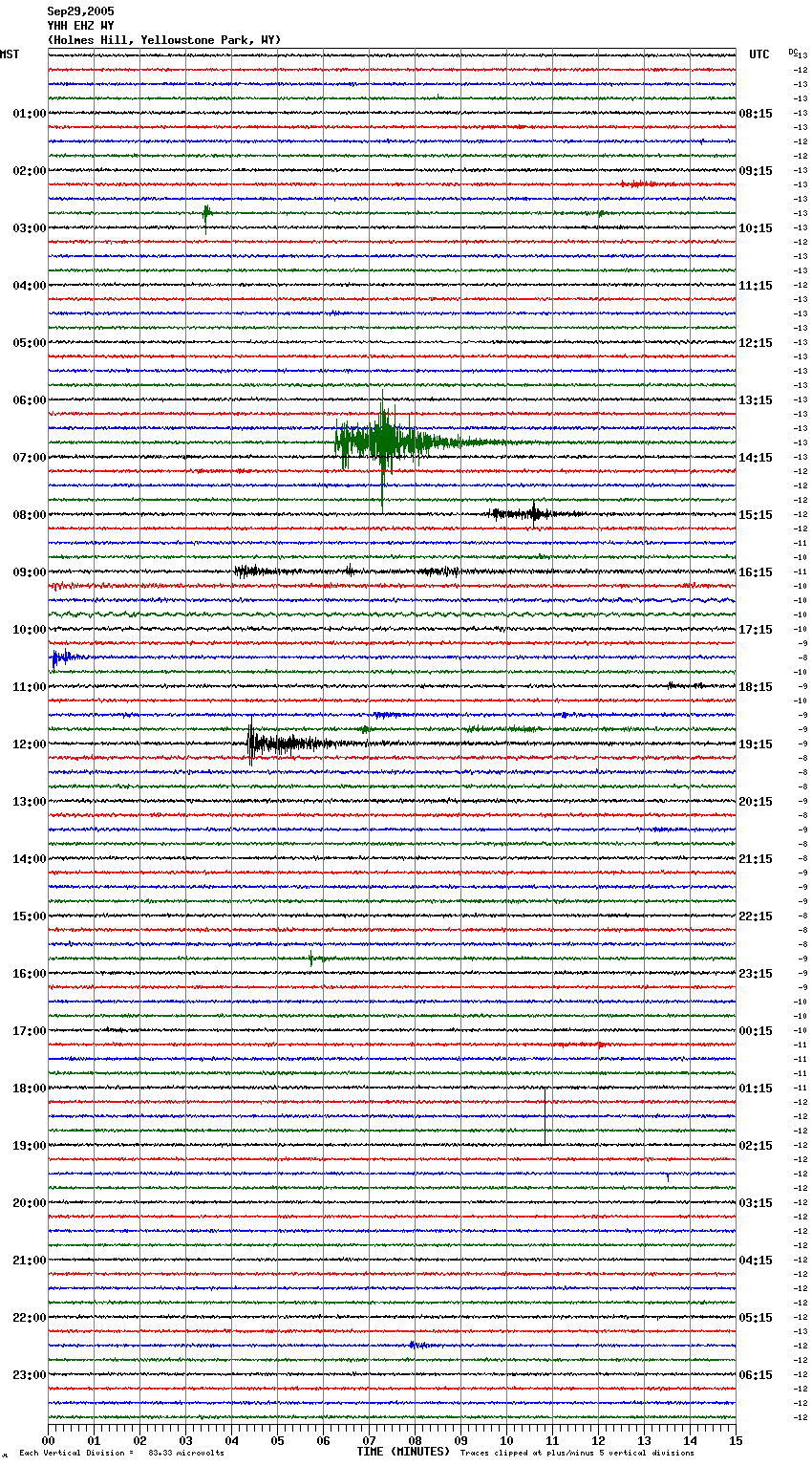Click the 05:00 MST time label
This screenshot has height=1466, width=812.
[30, 343]
